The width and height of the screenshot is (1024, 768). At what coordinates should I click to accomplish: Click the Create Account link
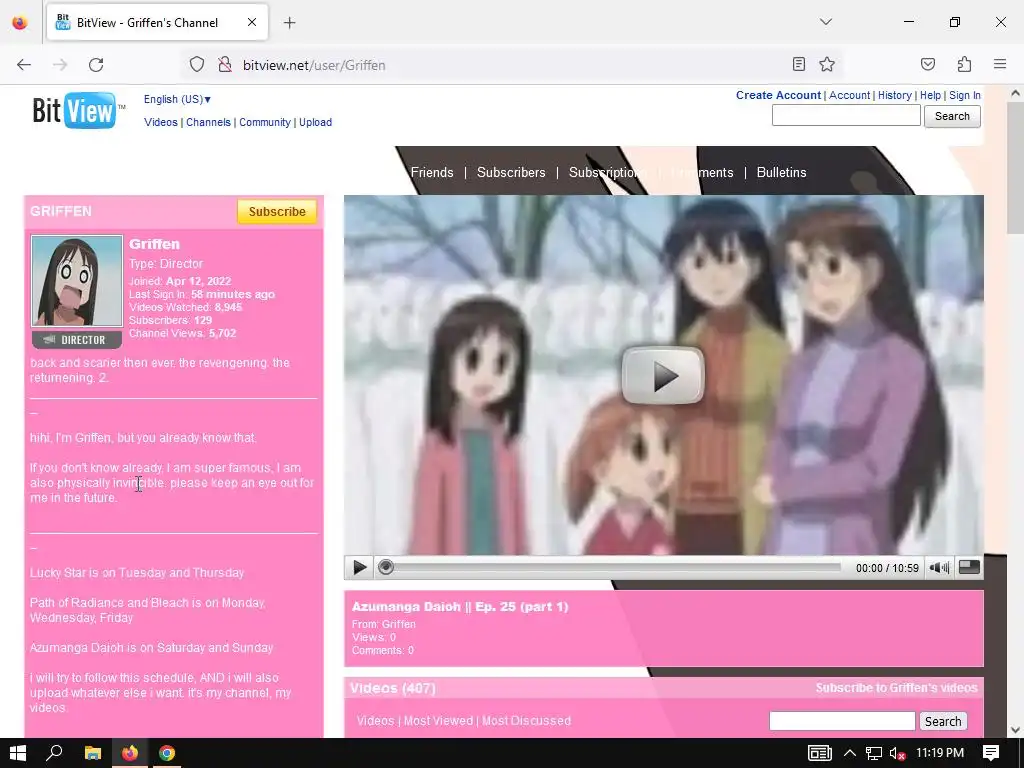click(778, 95)
